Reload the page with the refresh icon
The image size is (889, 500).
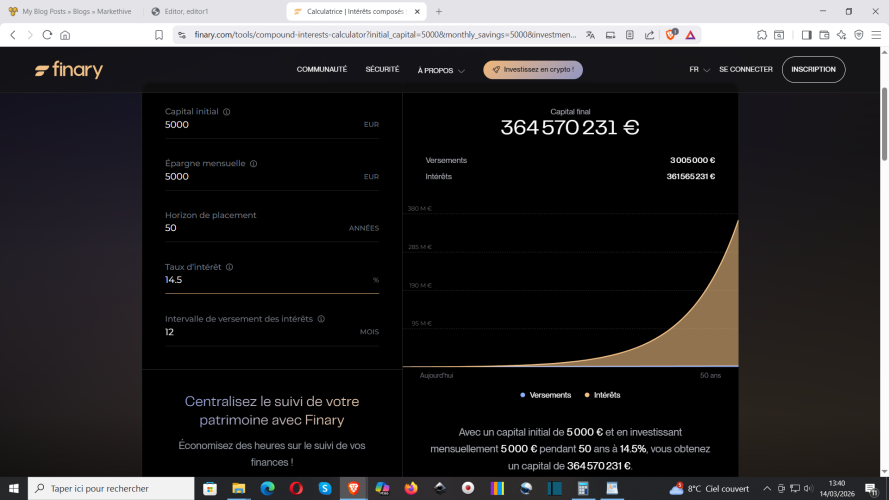[x=47, y=34]
